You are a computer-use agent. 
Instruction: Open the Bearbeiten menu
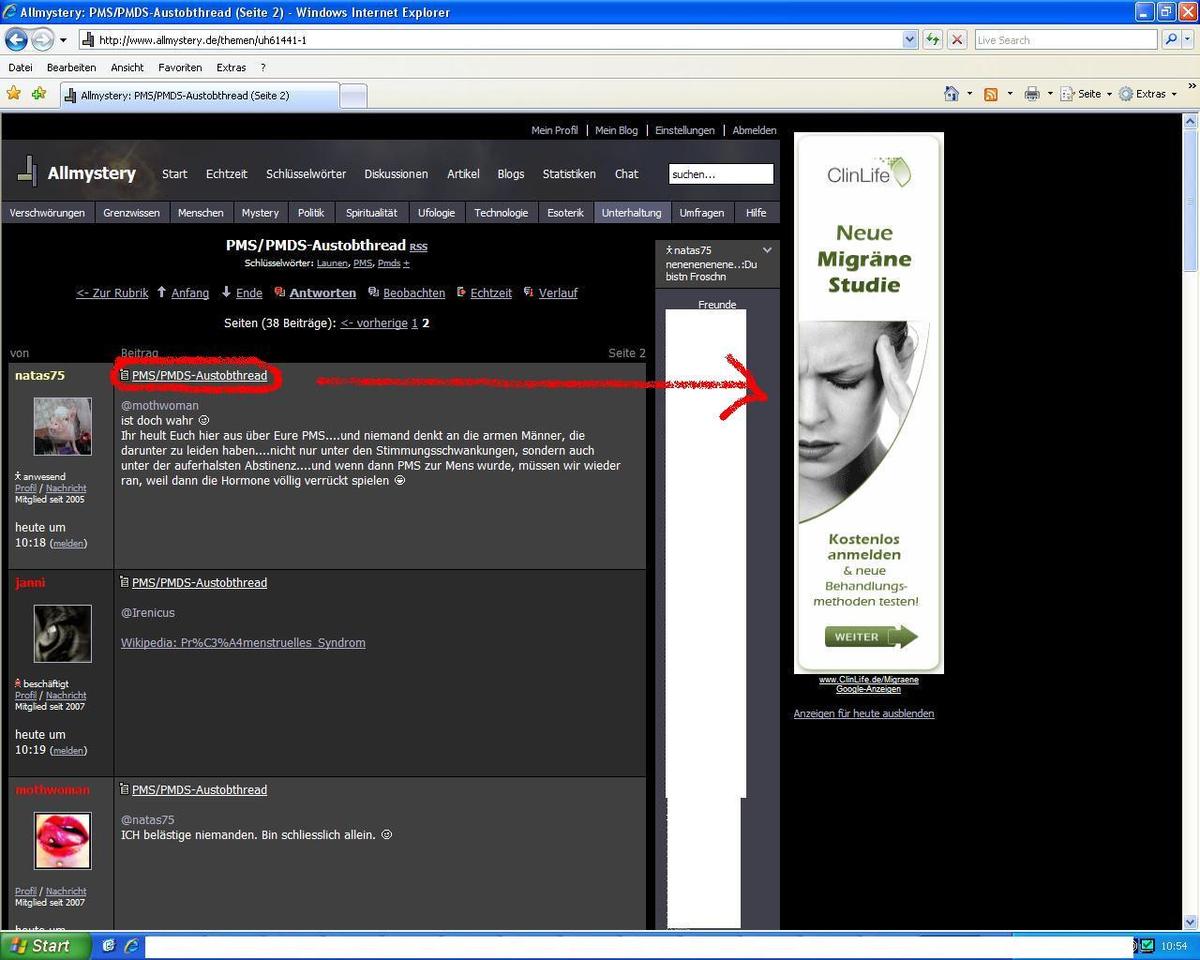pos(72,67)
